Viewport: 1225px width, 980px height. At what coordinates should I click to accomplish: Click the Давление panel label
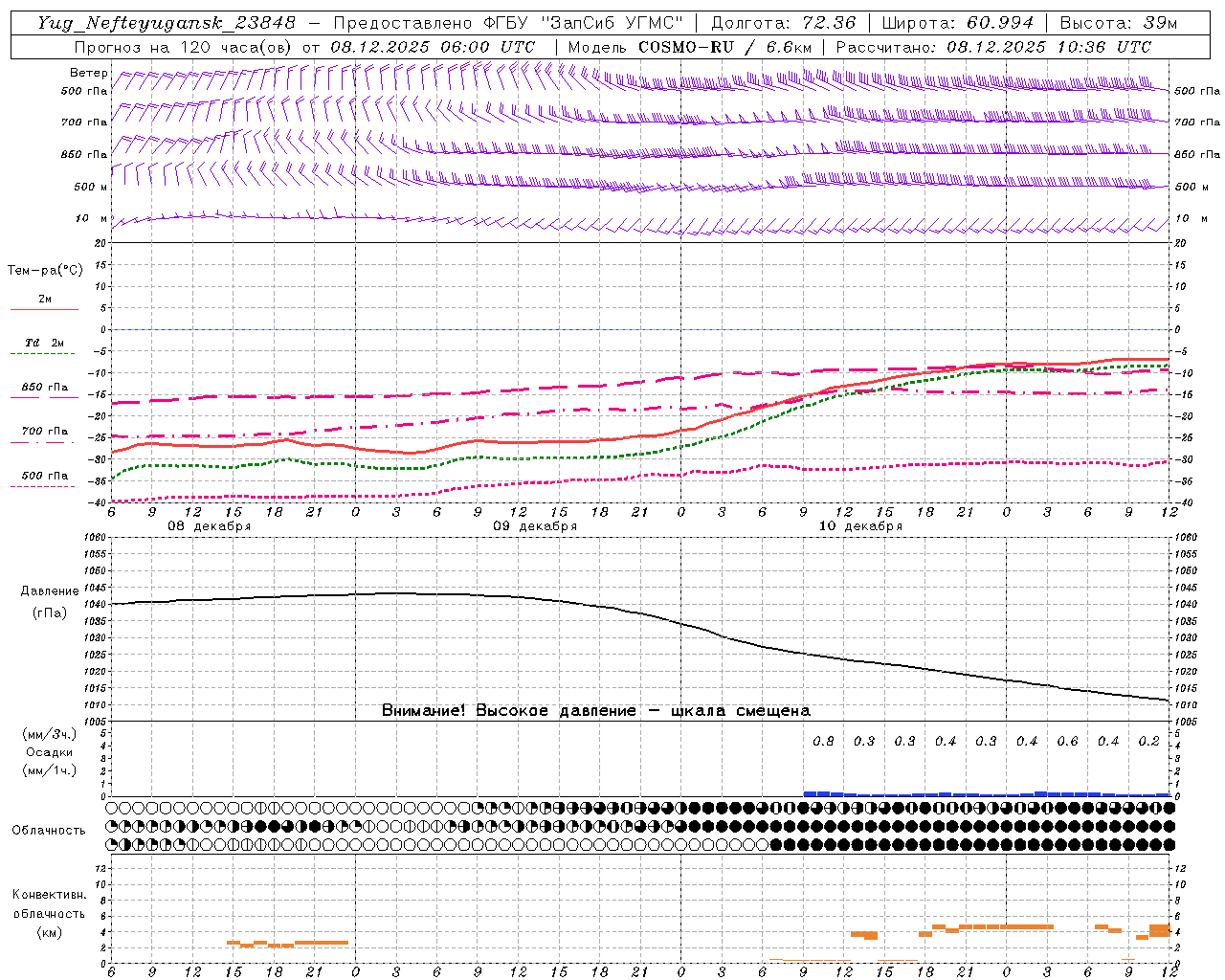pos(49,591)
